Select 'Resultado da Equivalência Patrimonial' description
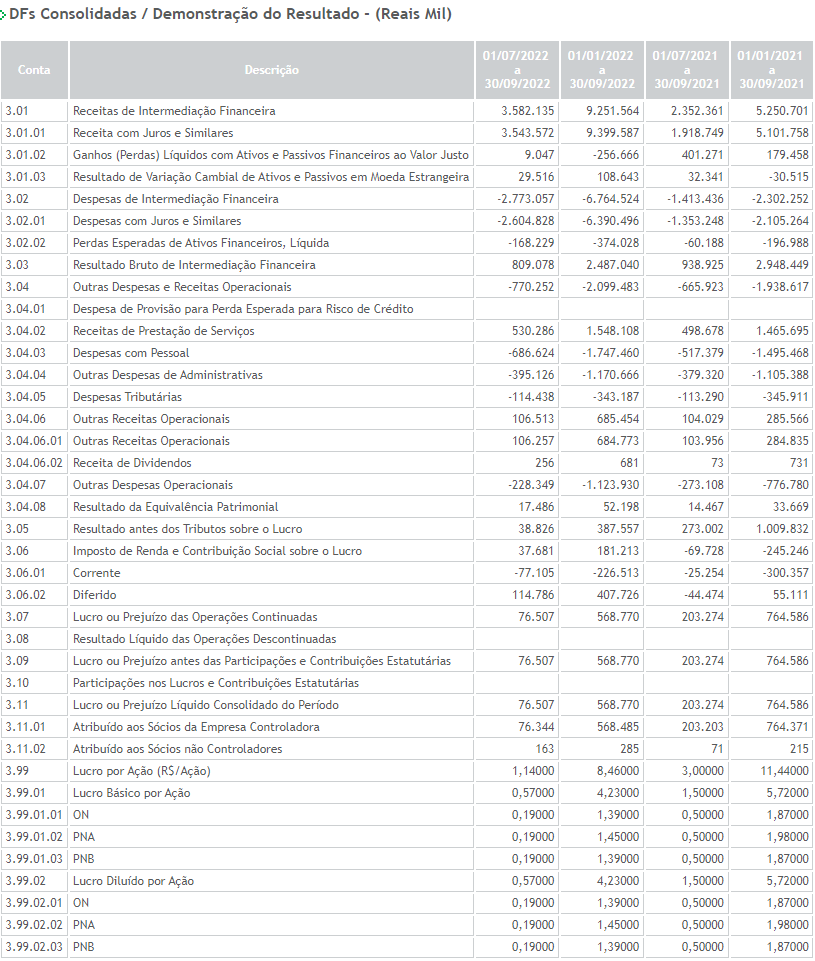This screenshot has height=961, width=815. [175, 507]
